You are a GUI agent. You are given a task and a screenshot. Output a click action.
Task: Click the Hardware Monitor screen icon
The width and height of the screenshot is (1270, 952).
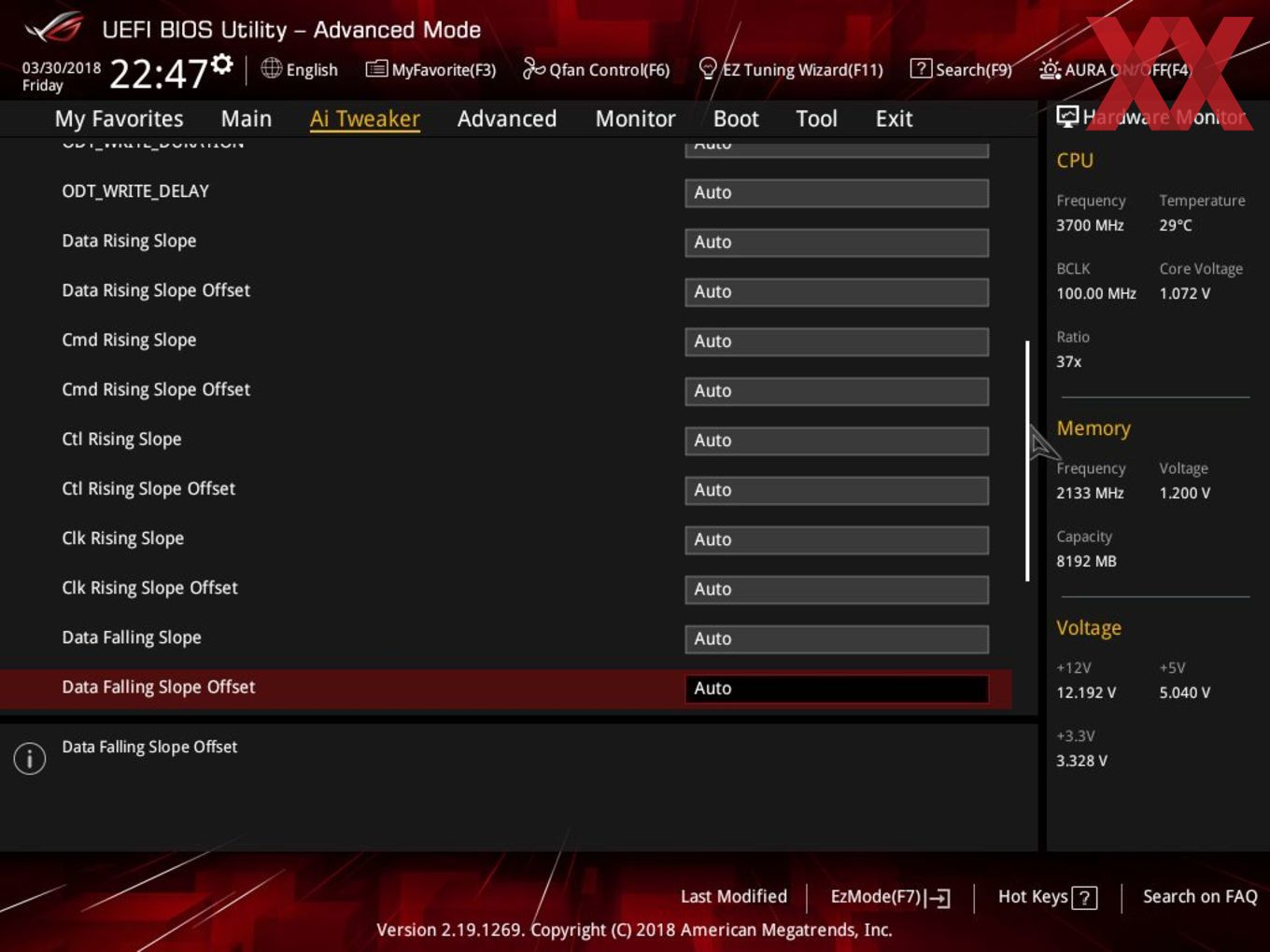[1067, 116]
